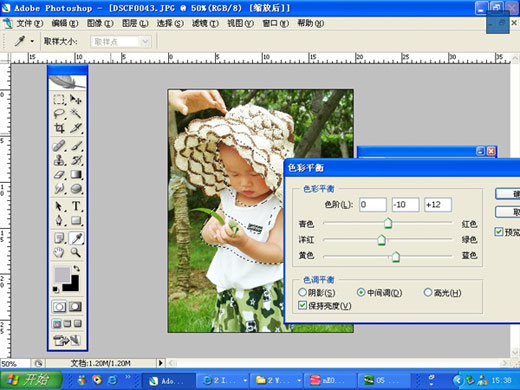
Task: Select the Gradient tool
Action: pyautogui.click(x=76, y=175)
